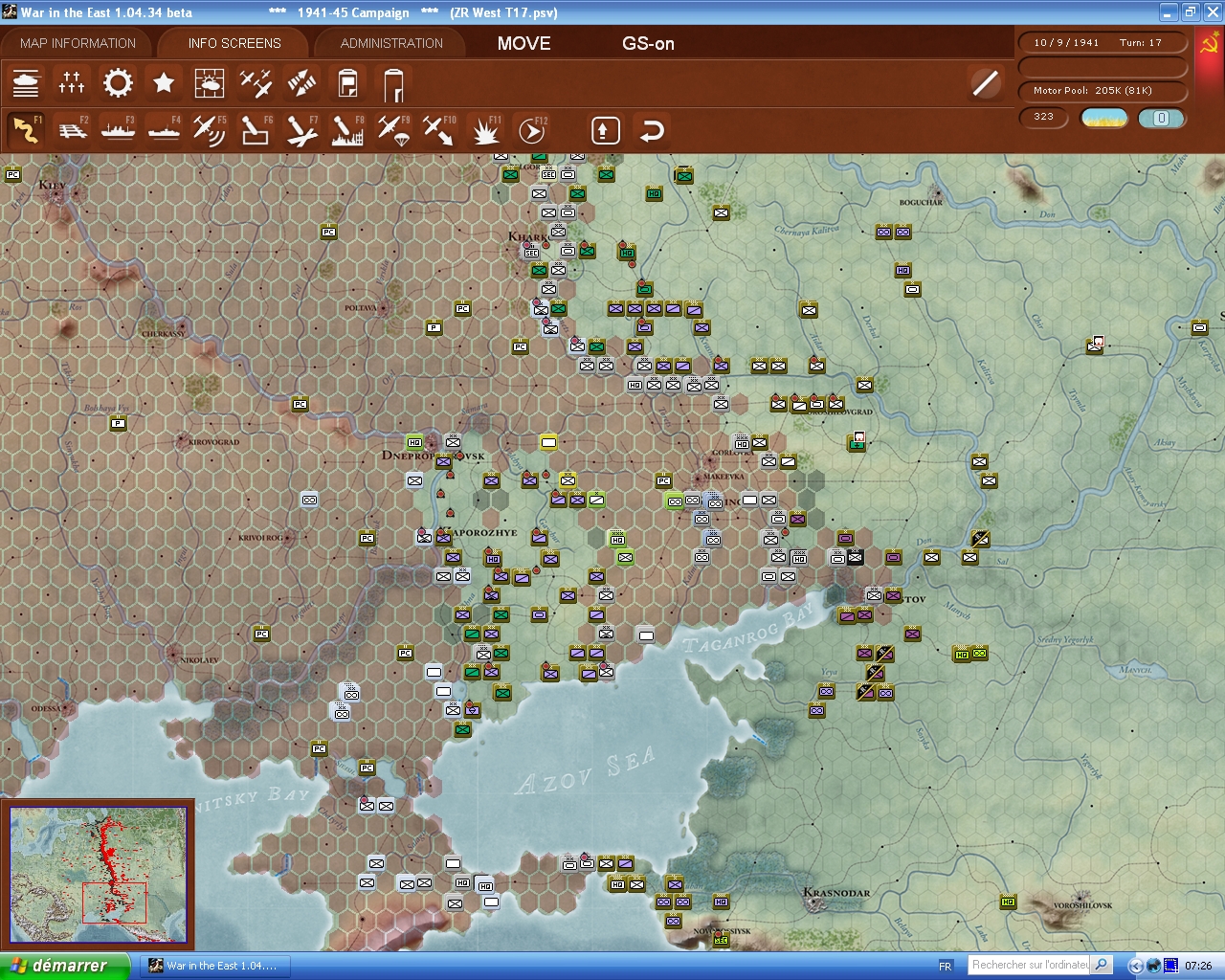1225x980 pixels.
Task: Click the doorway-shaped report icon
Action: point(393,84)
